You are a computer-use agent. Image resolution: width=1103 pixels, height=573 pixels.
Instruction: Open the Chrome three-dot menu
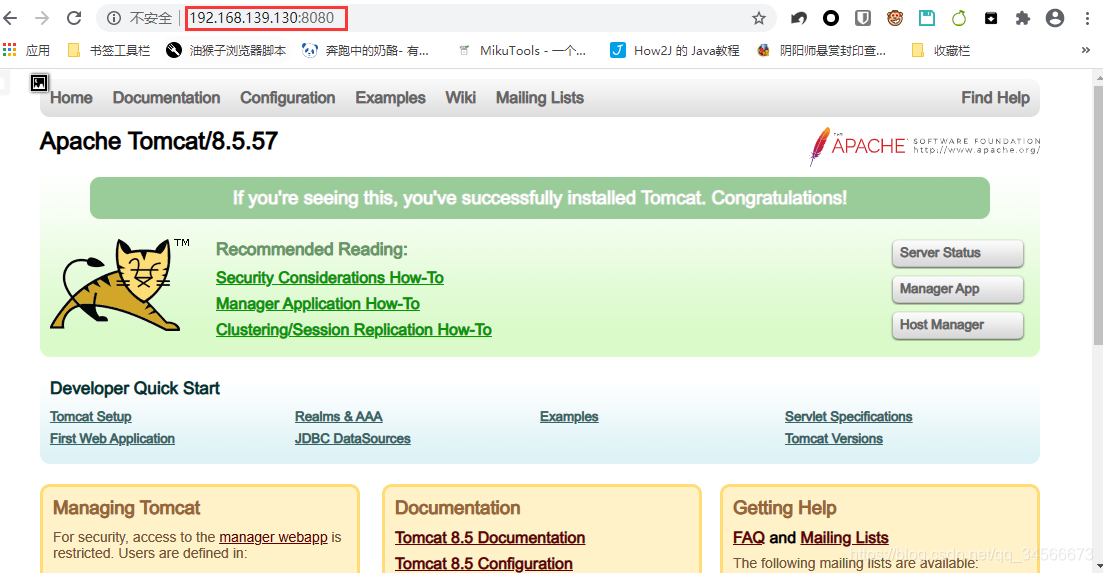coord(1088,18)
